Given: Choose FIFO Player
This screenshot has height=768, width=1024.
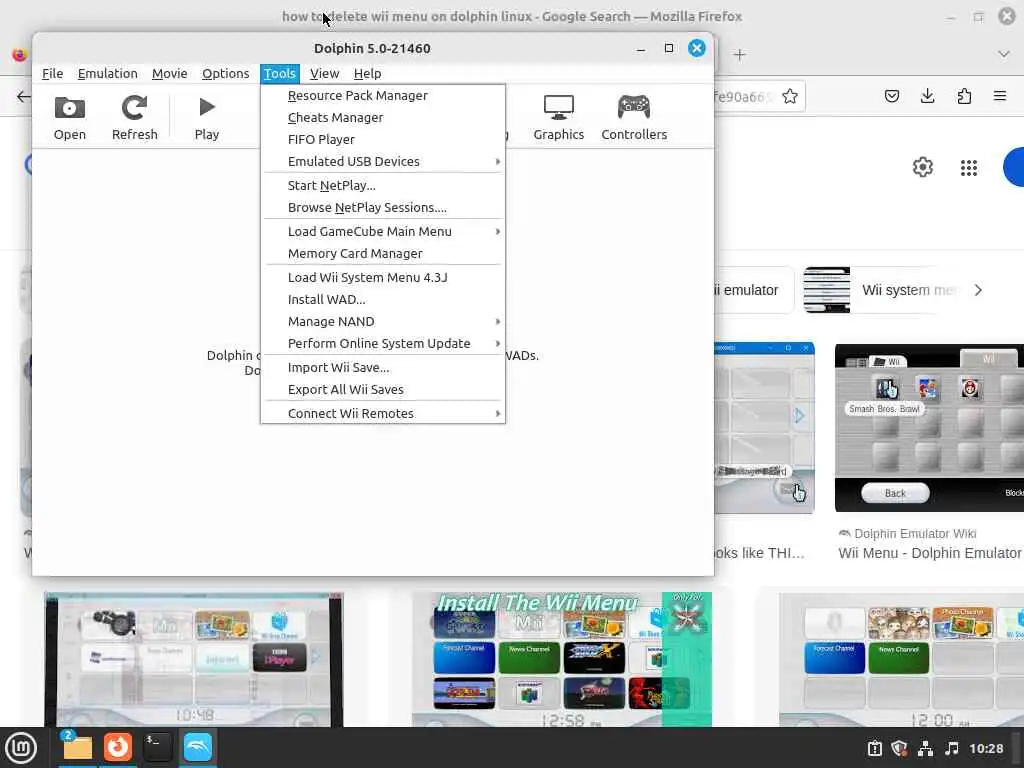Looking at the screenshot, I should click(383, 139).
